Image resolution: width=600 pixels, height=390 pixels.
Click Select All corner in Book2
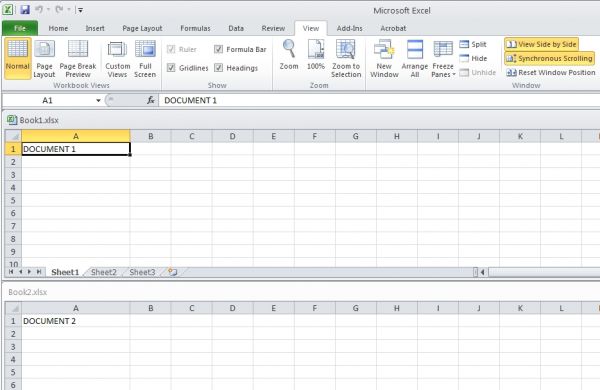tap(13, 308)
